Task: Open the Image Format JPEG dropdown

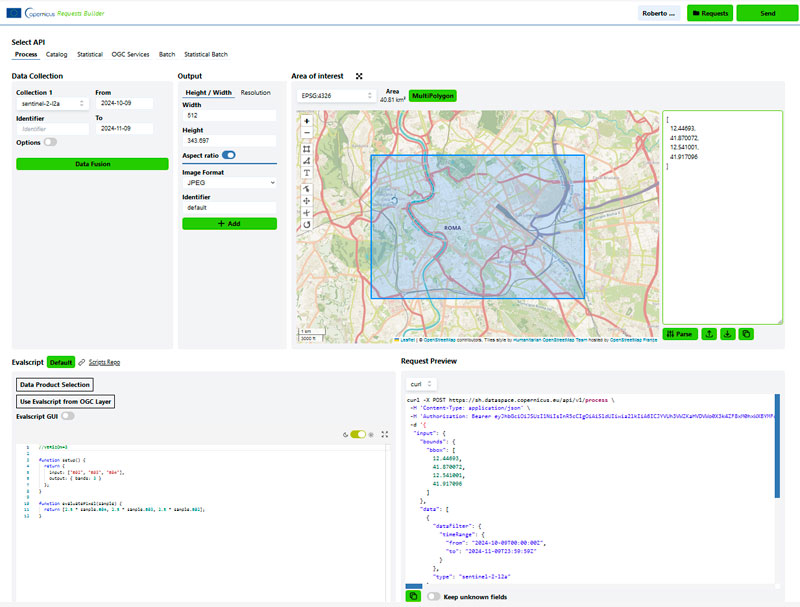Action: (x=230, y=183)
